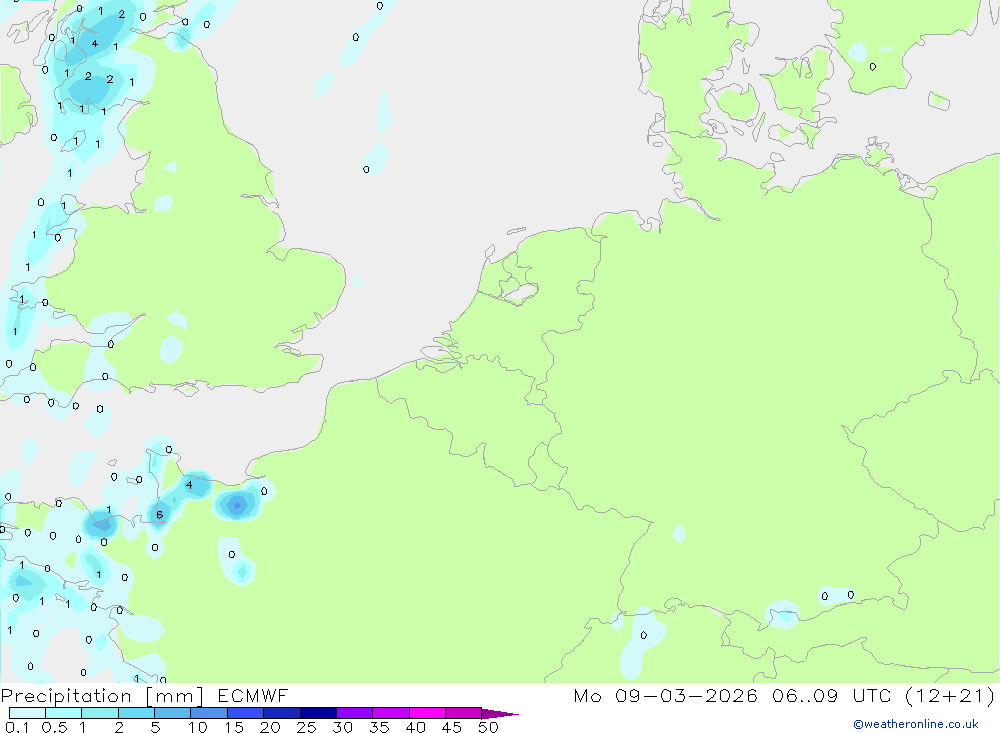Pick the 35–40 mm legend swatch
The width and height of the screenshot is (1000, 733).
click(390, 713)
